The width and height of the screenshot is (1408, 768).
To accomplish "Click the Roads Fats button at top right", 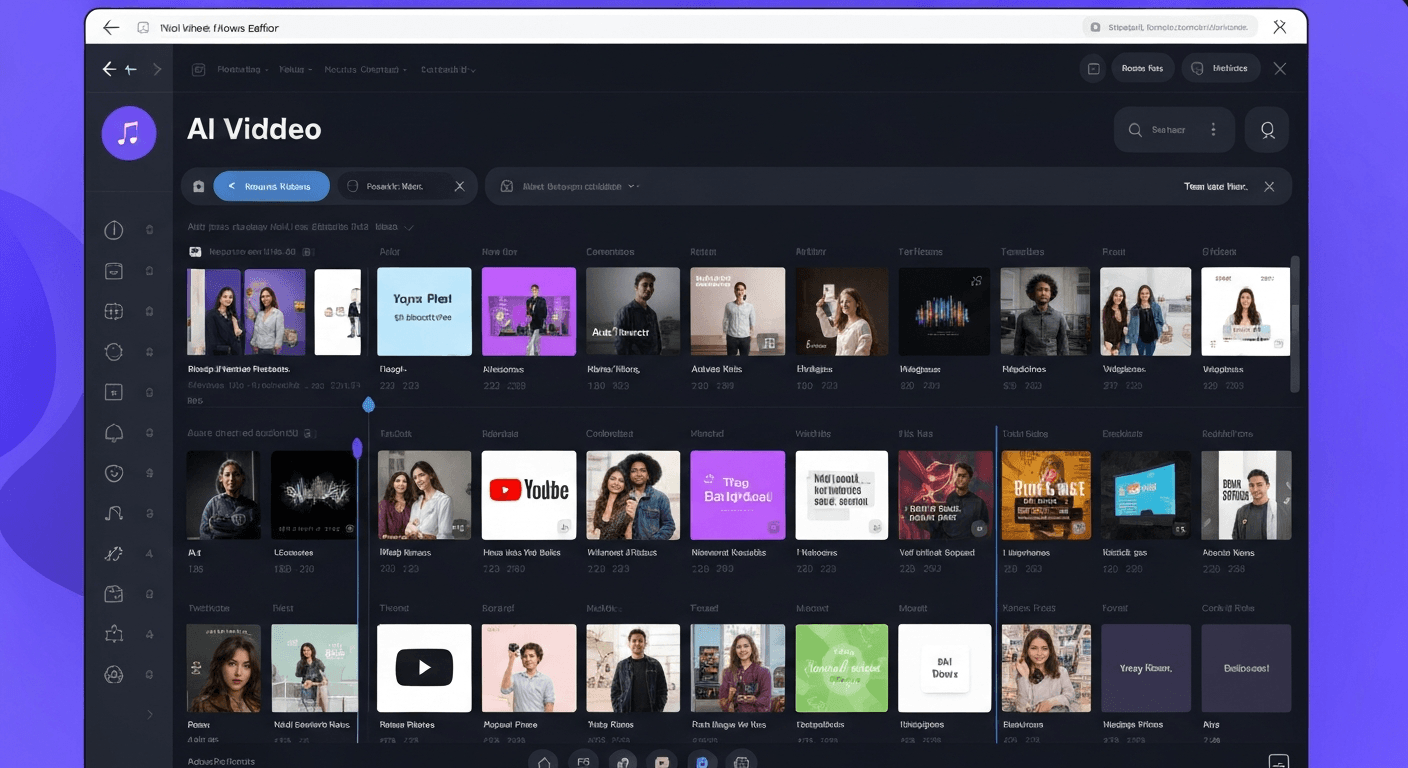I will 1142,68.
